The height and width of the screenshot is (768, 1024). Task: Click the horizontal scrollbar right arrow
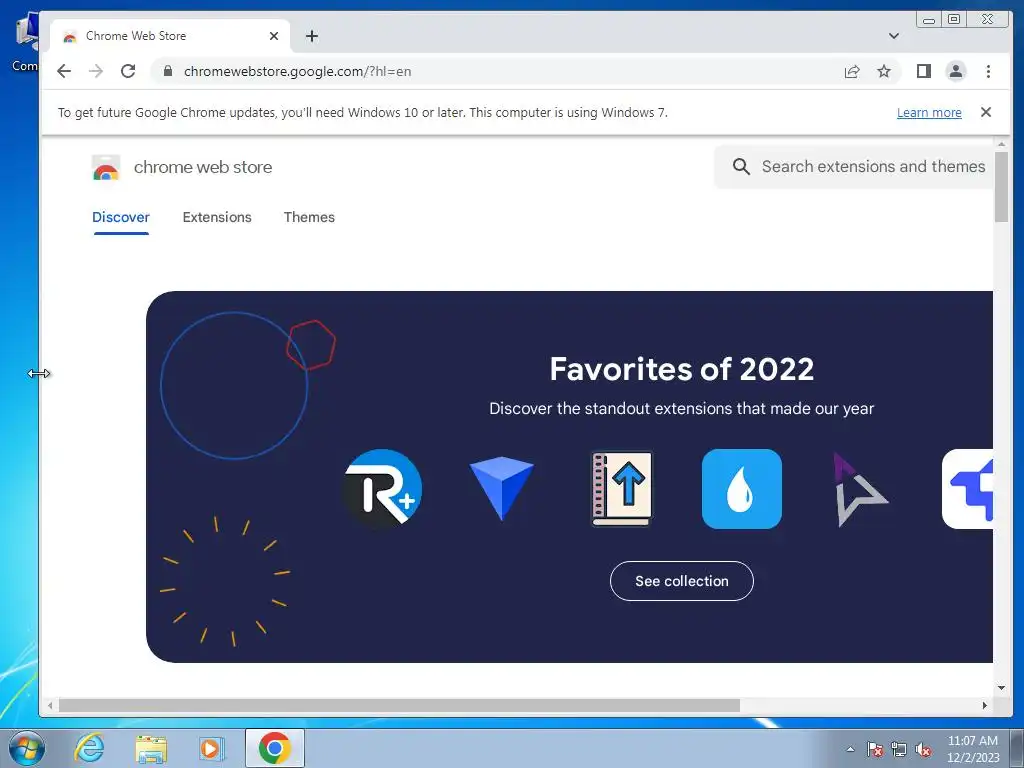pos(985,705)
